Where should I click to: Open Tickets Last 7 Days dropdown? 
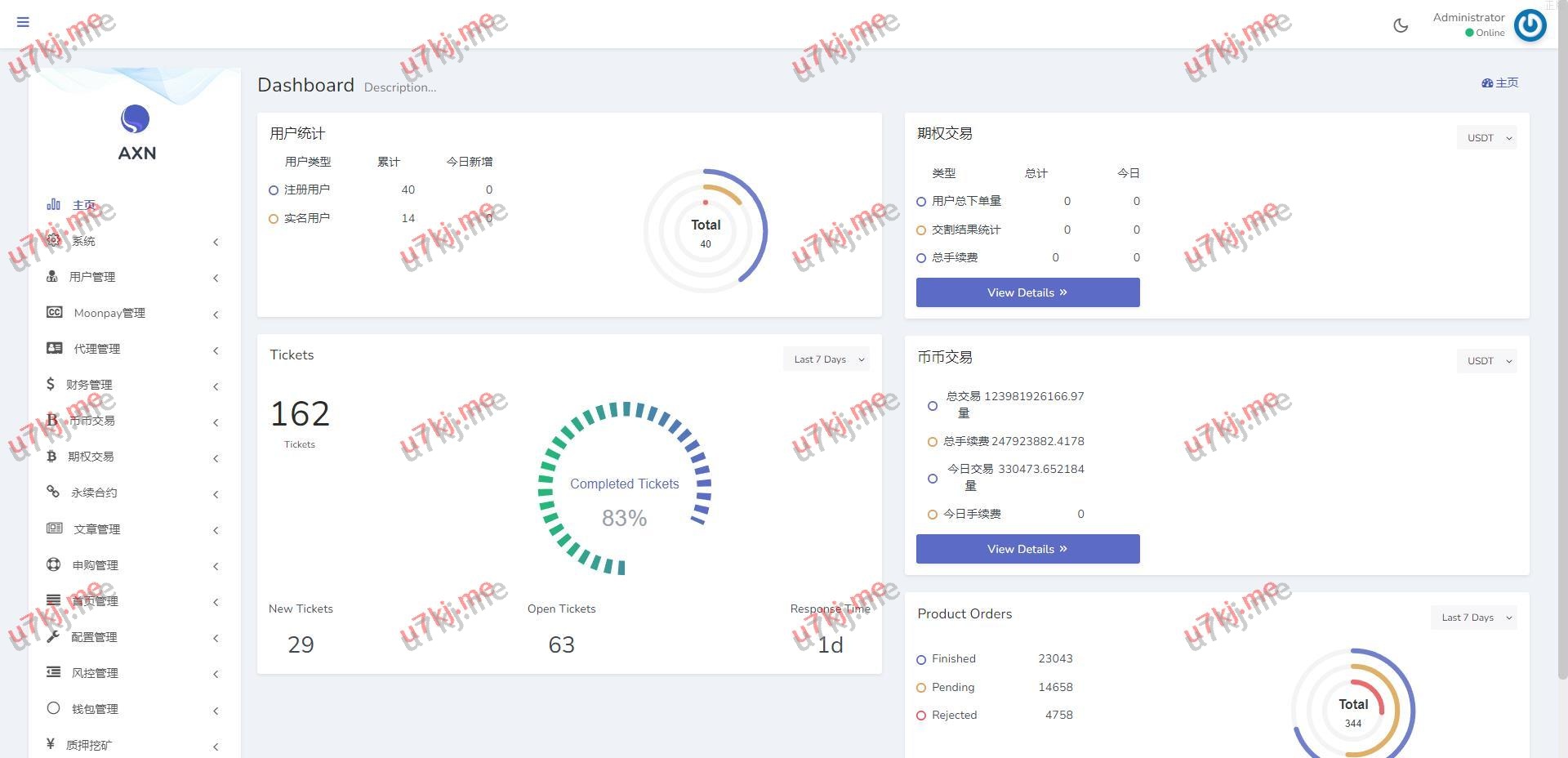pyautogui.click(x=826, y=359)
